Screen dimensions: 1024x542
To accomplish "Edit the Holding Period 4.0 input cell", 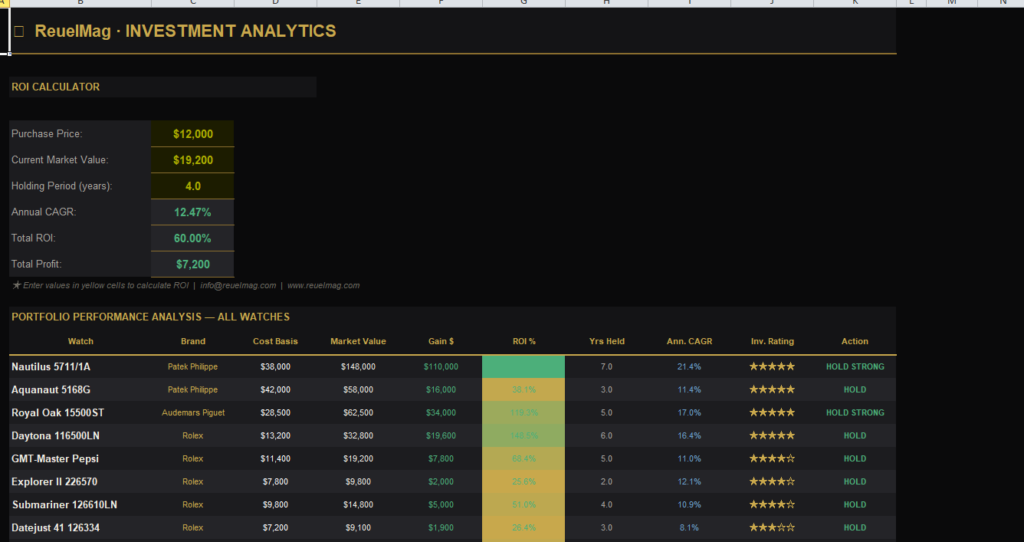I will tap(193, 186).
